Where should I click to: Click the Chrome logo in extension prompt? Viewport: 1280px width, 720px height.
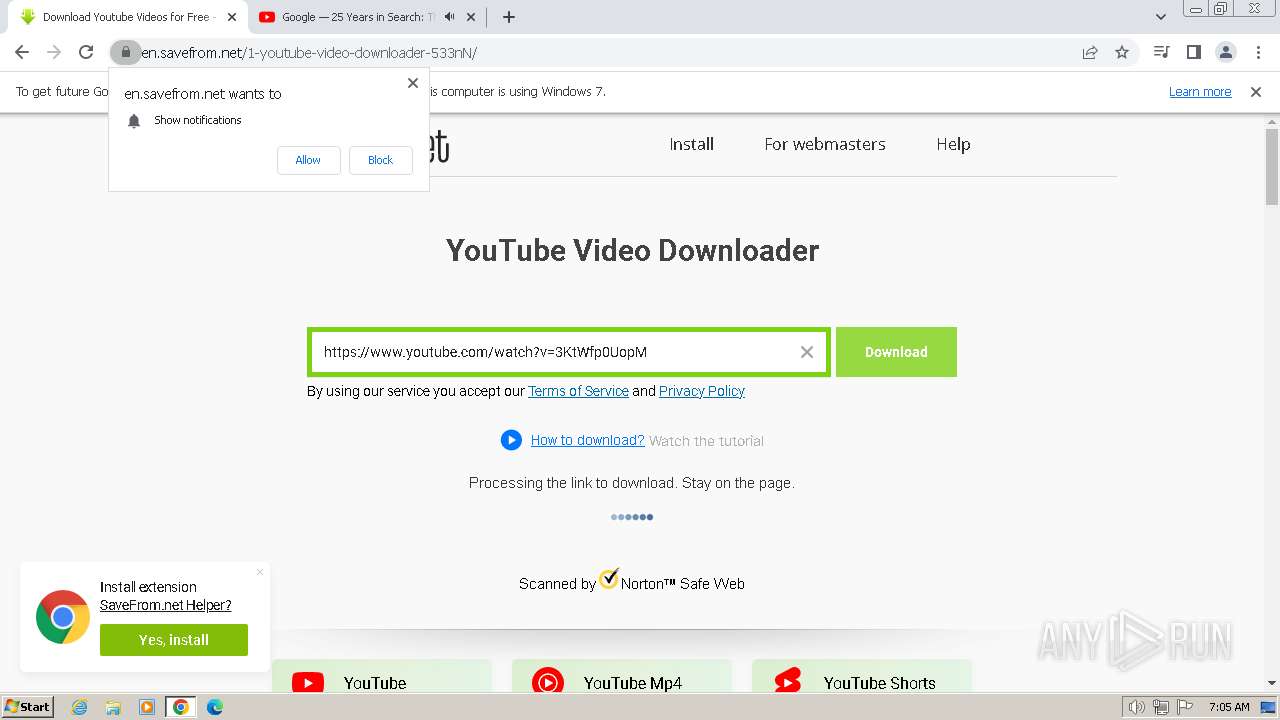point(63,617)
